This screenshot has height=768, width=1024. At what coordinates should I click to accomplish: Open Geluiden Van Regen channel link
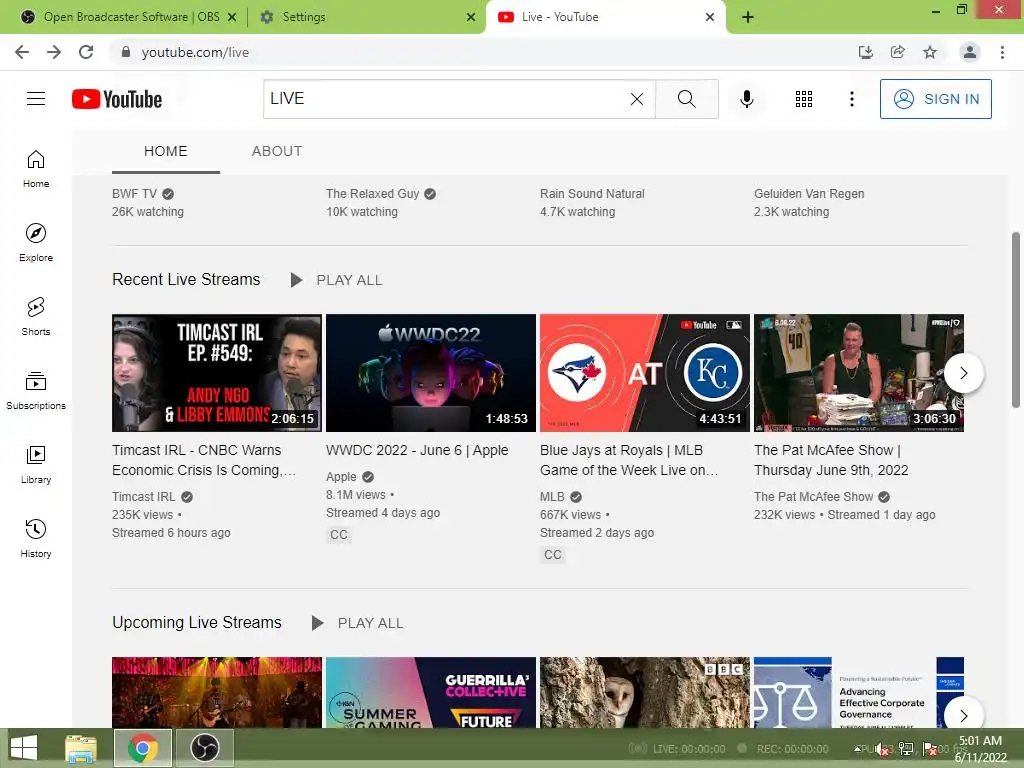tap(809, 194)
